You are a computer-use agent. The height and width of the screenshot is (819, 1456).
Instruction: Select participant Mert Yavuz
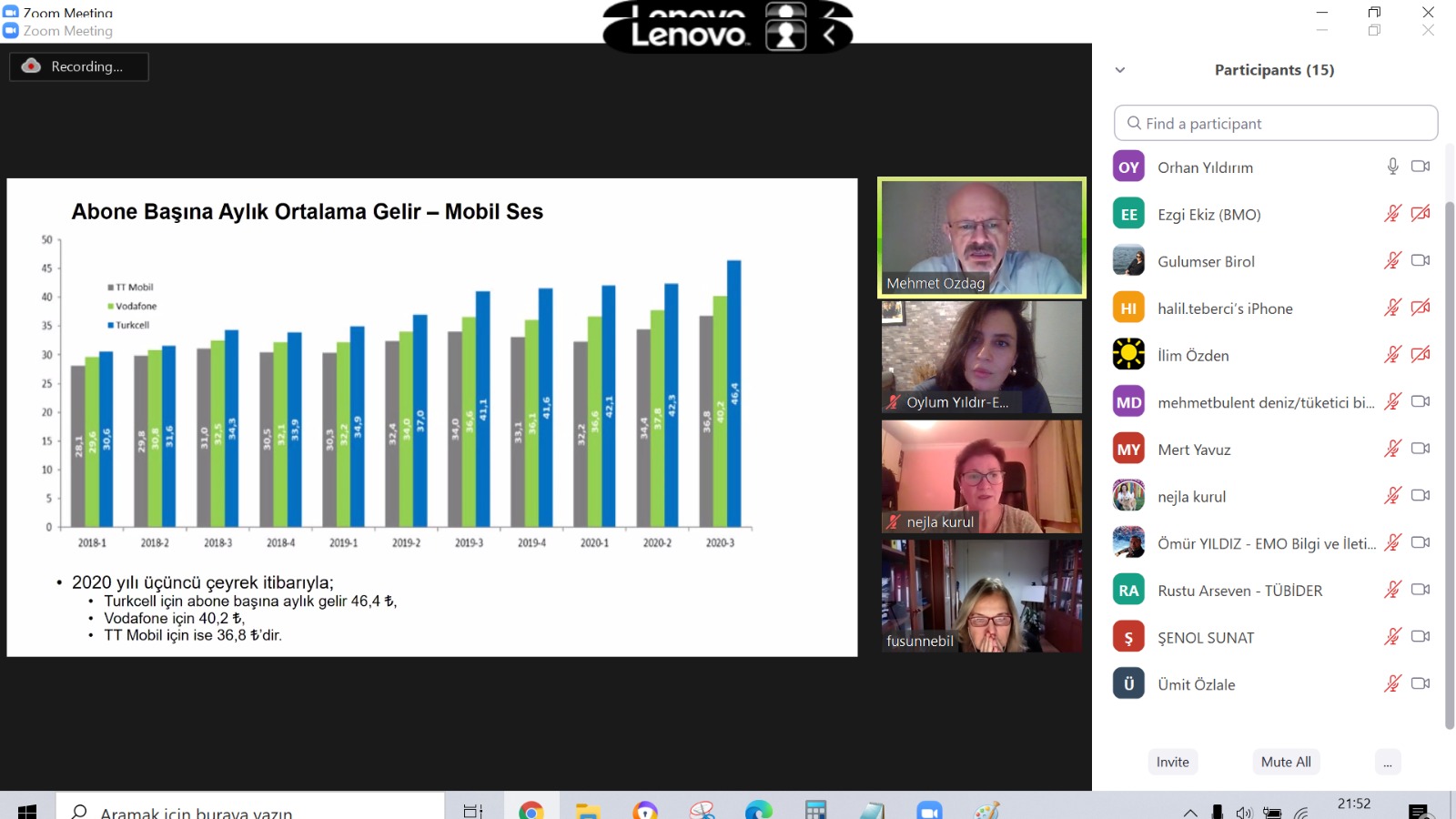coord(1274,450)
